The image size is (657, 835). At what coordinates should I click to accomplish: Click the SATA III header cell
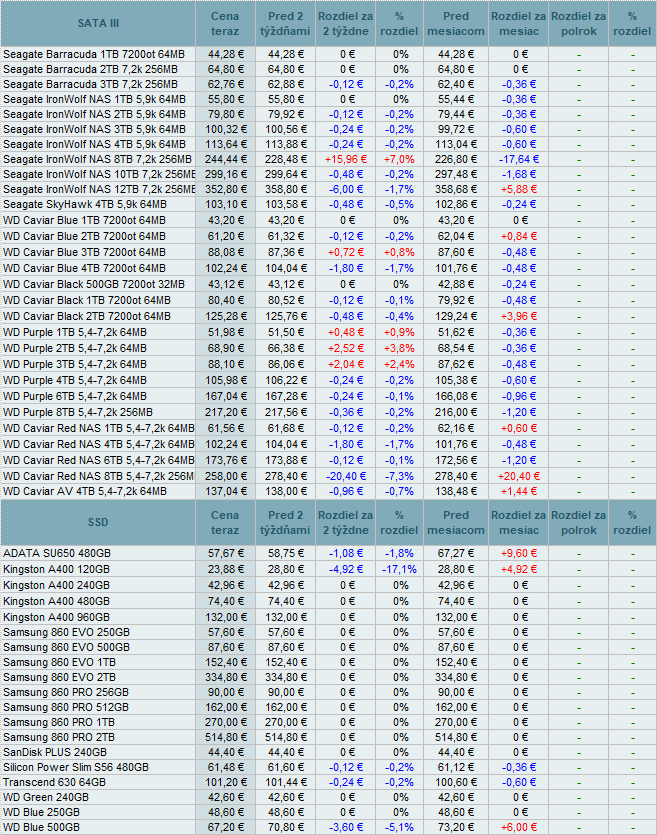[98, 23]
